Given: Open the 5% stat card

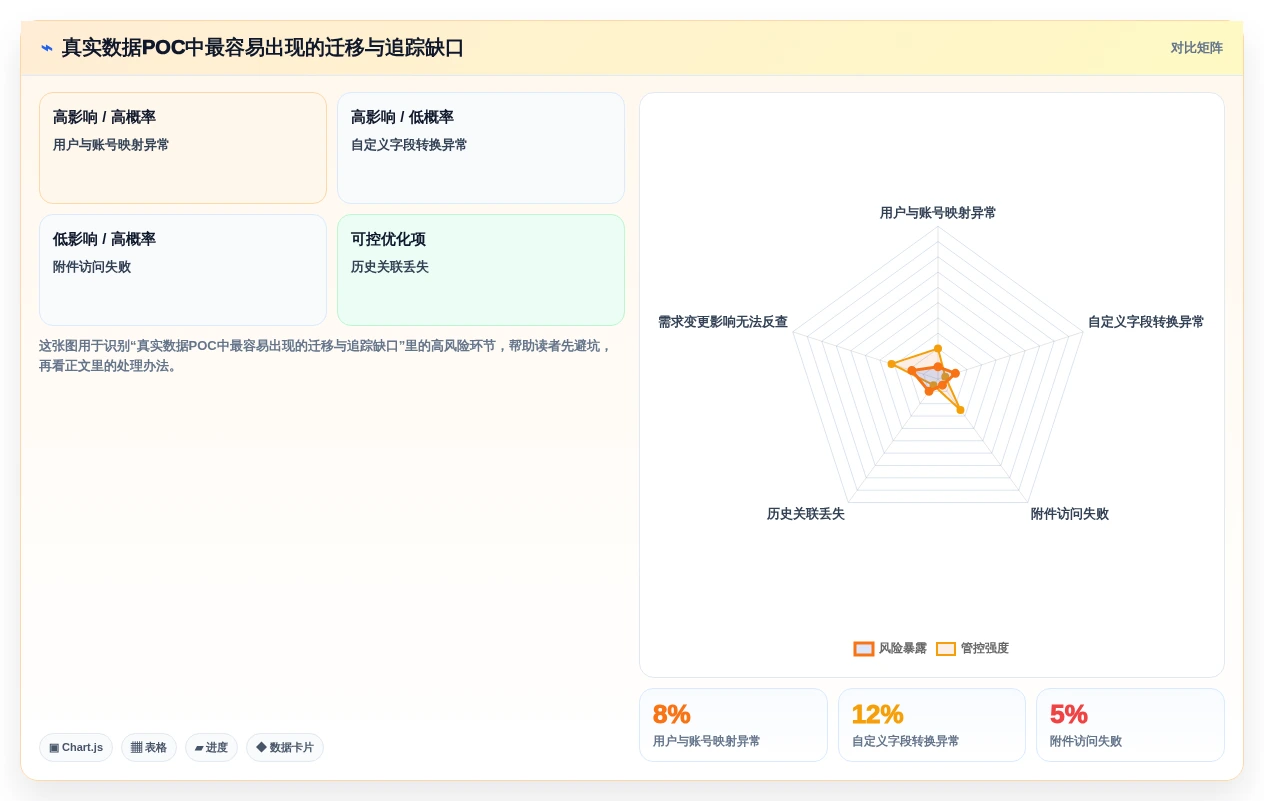Looking at the screenshot, I should coord(1130,725).
